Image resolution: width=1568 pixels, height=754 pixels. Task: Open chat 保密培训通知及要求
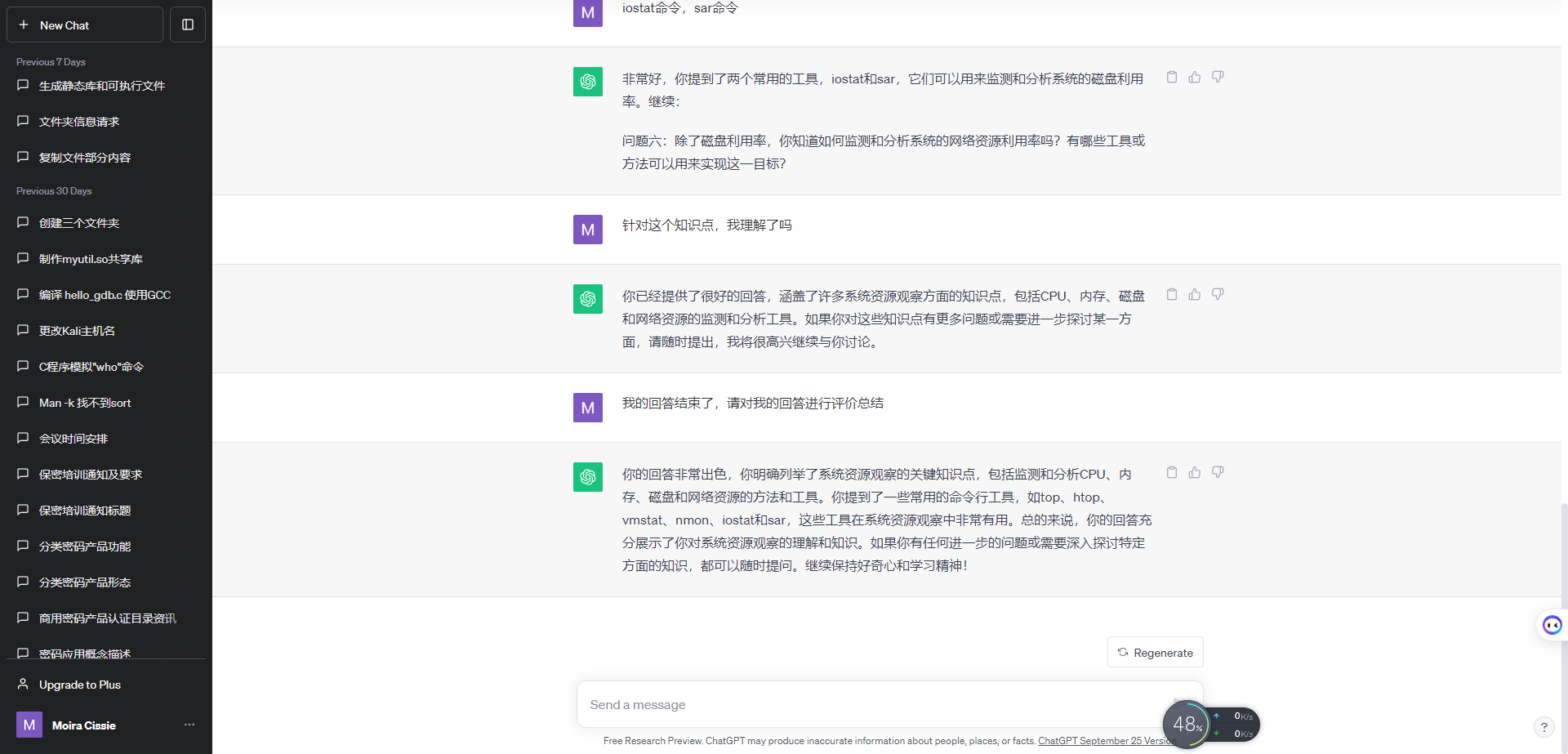pos(106,475)
